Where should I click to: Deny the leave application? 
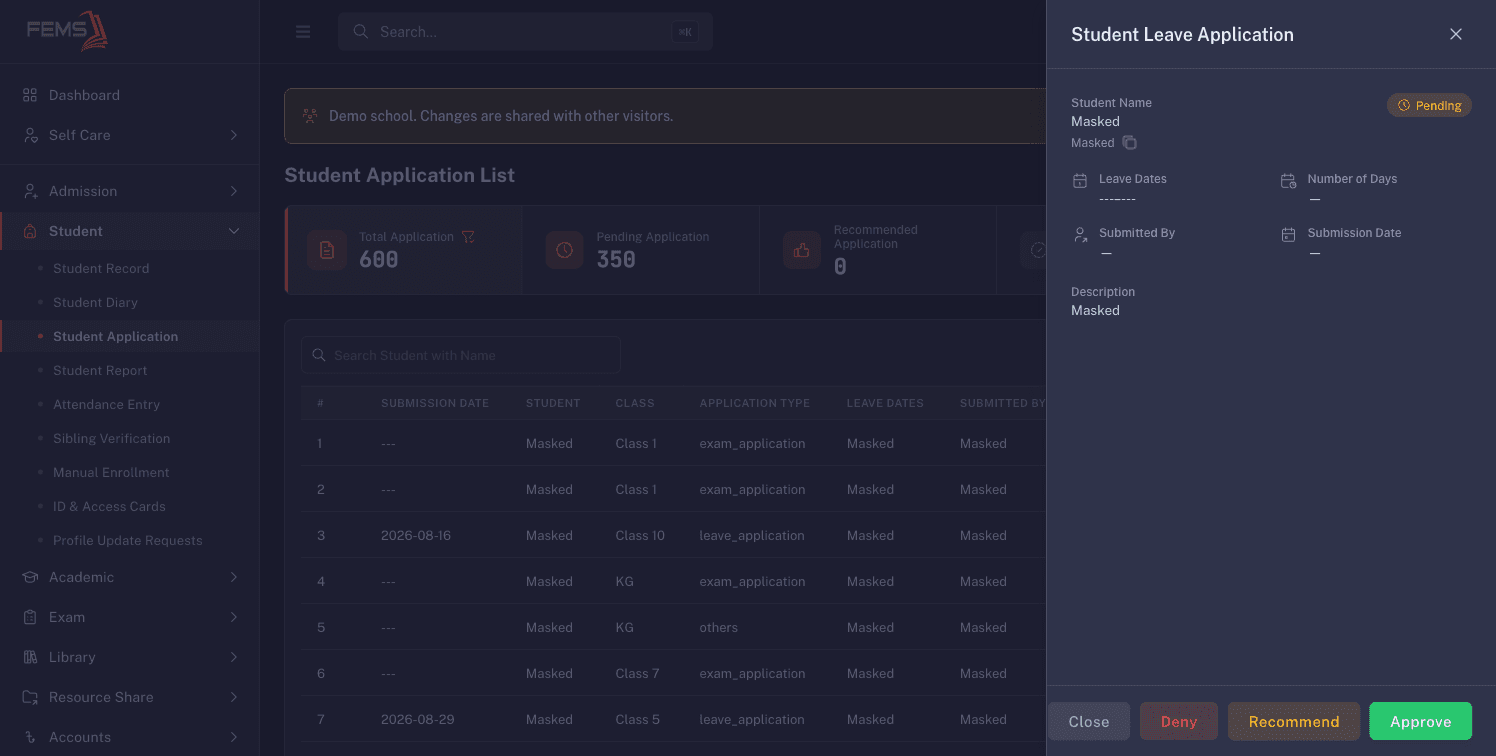(x=1179, y=721)
